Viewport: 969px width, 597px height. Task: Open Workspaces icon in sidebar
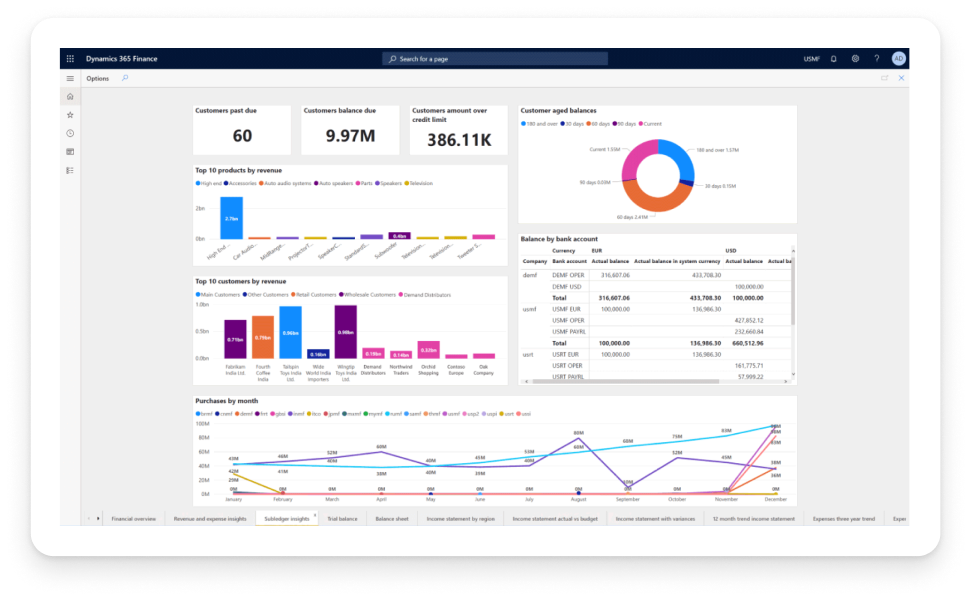[x=70, y=152]
